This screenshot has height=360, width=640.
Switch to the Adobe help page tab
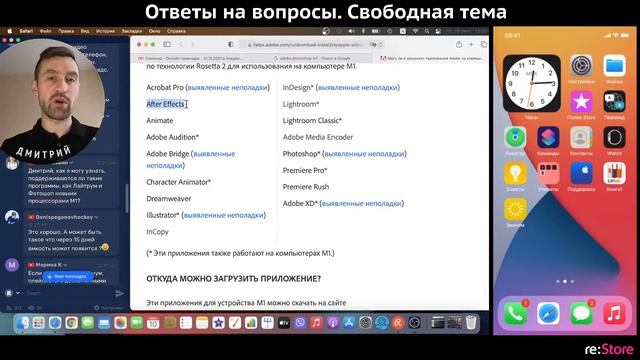tap(431, 58)
